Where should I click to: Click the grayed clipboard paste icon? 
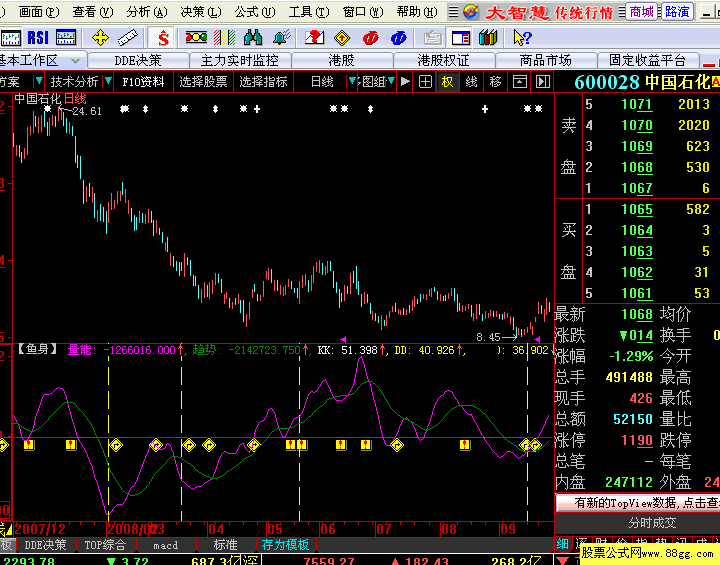coord(432,38)
